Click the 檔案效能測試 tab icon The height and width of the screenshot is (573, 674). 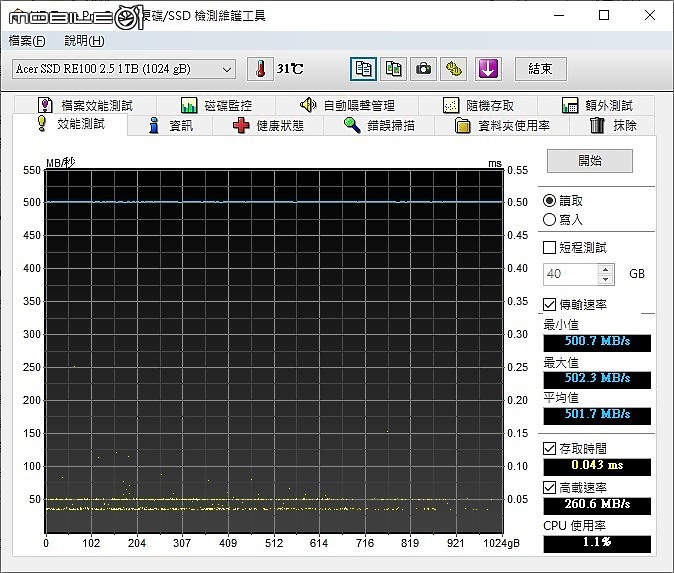click(45, 105)
